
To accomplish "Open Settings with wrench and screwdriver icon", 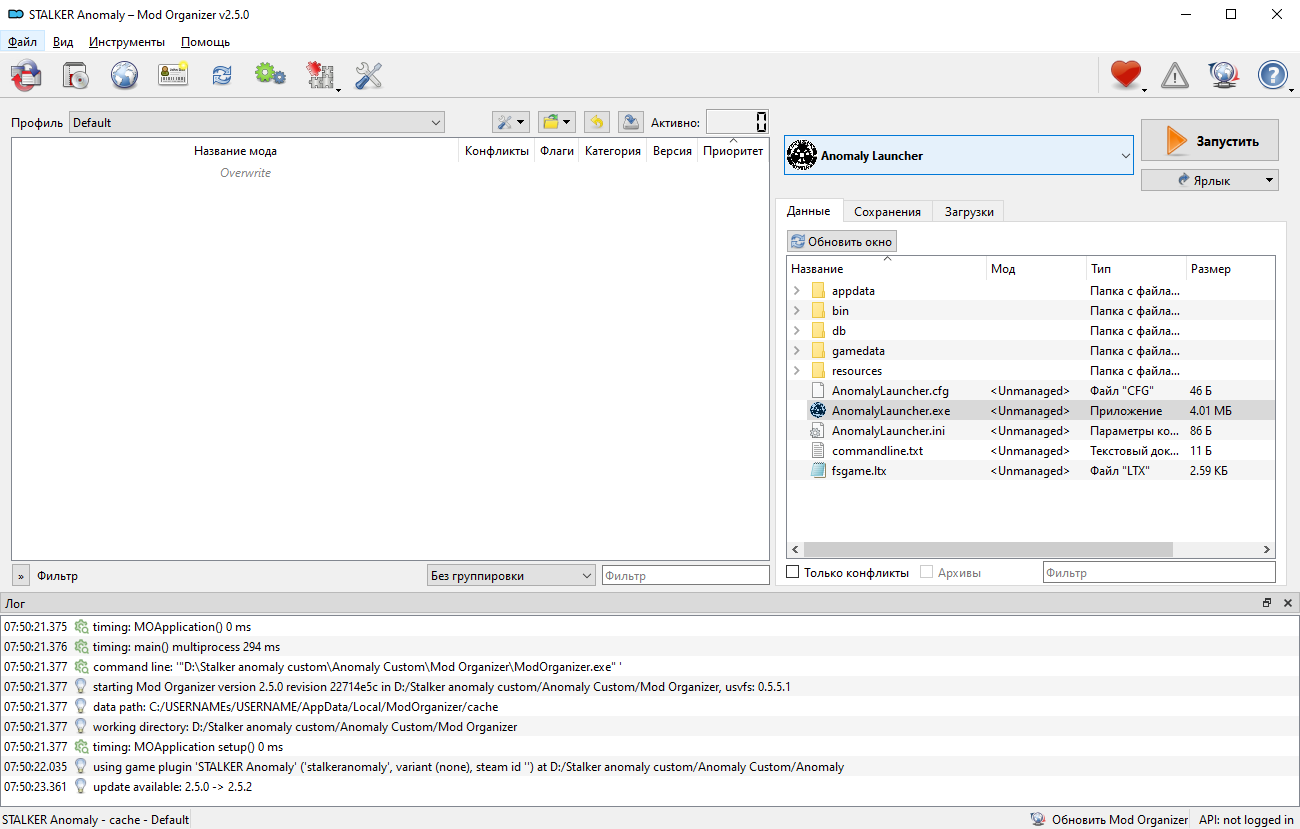I will pos(369,75).
